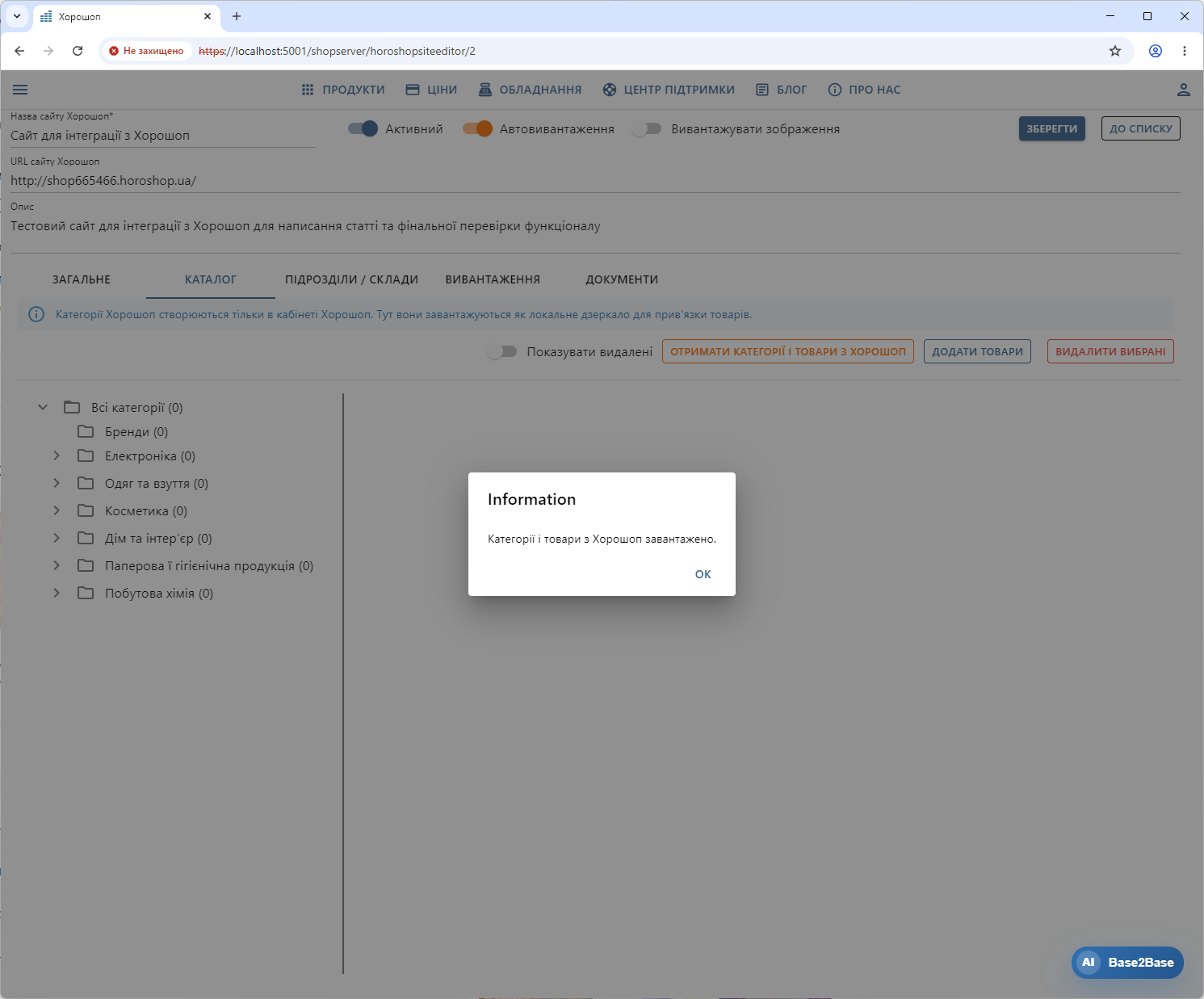Viewport: 1204px width, 999px height.
Task: Click the ДОДАТИ ТОВАРИ button
Action: 977,351
